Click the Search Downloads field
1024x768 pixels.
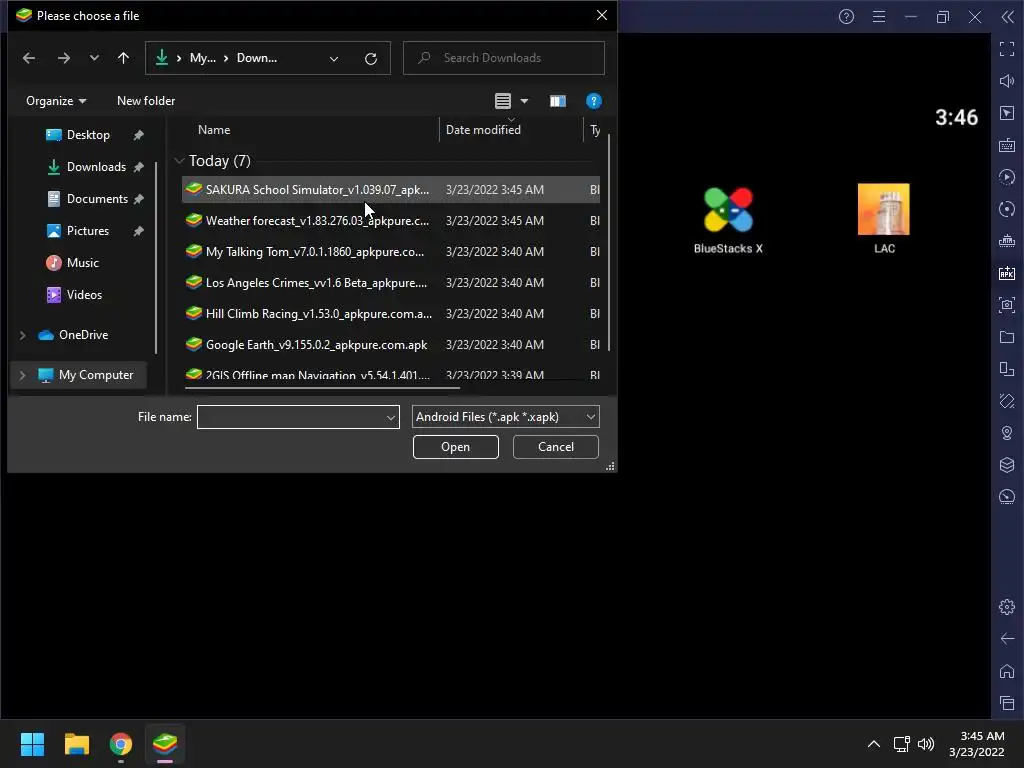(x=504, y=58)
